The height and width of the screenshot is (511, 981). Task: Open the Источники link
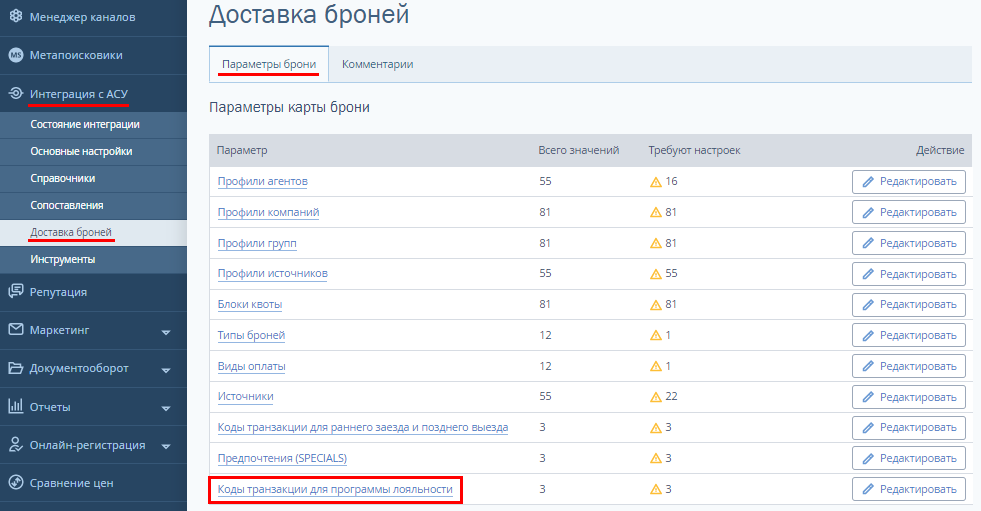pos(245,396)
